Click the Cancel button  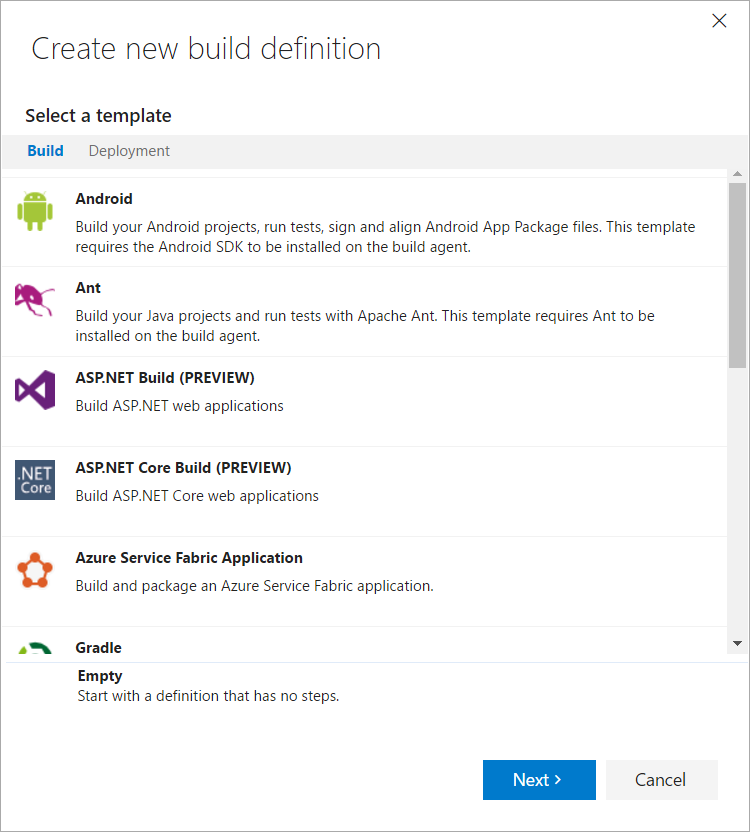point(662,780)
